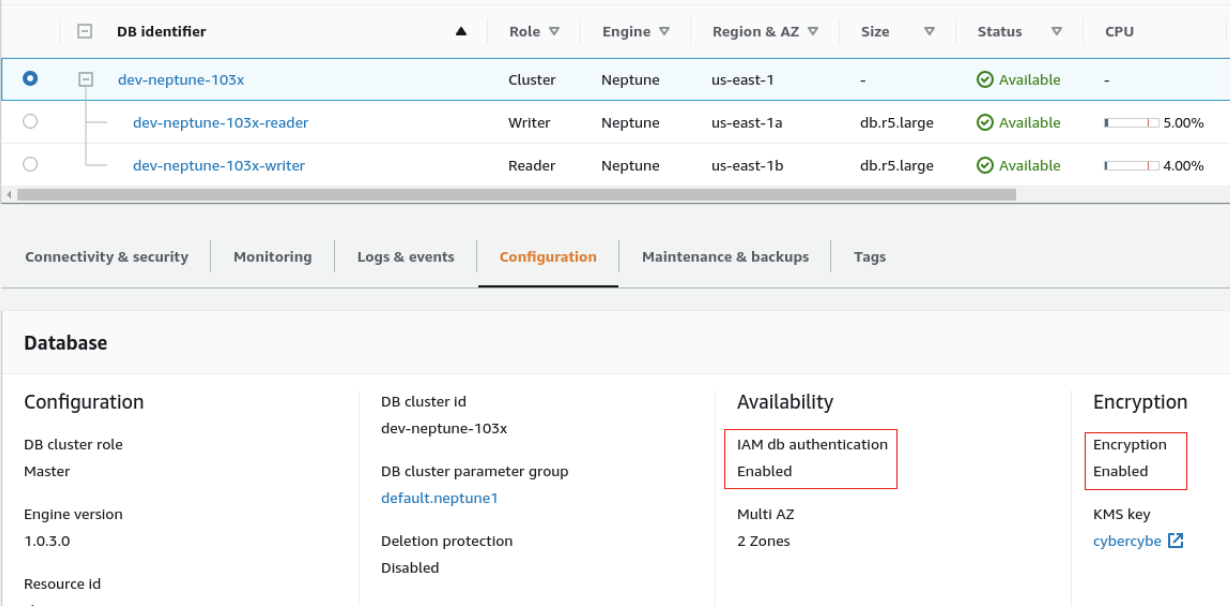Click db.r5.large size in reader row

pyautogui.click(x=897, y=123)
